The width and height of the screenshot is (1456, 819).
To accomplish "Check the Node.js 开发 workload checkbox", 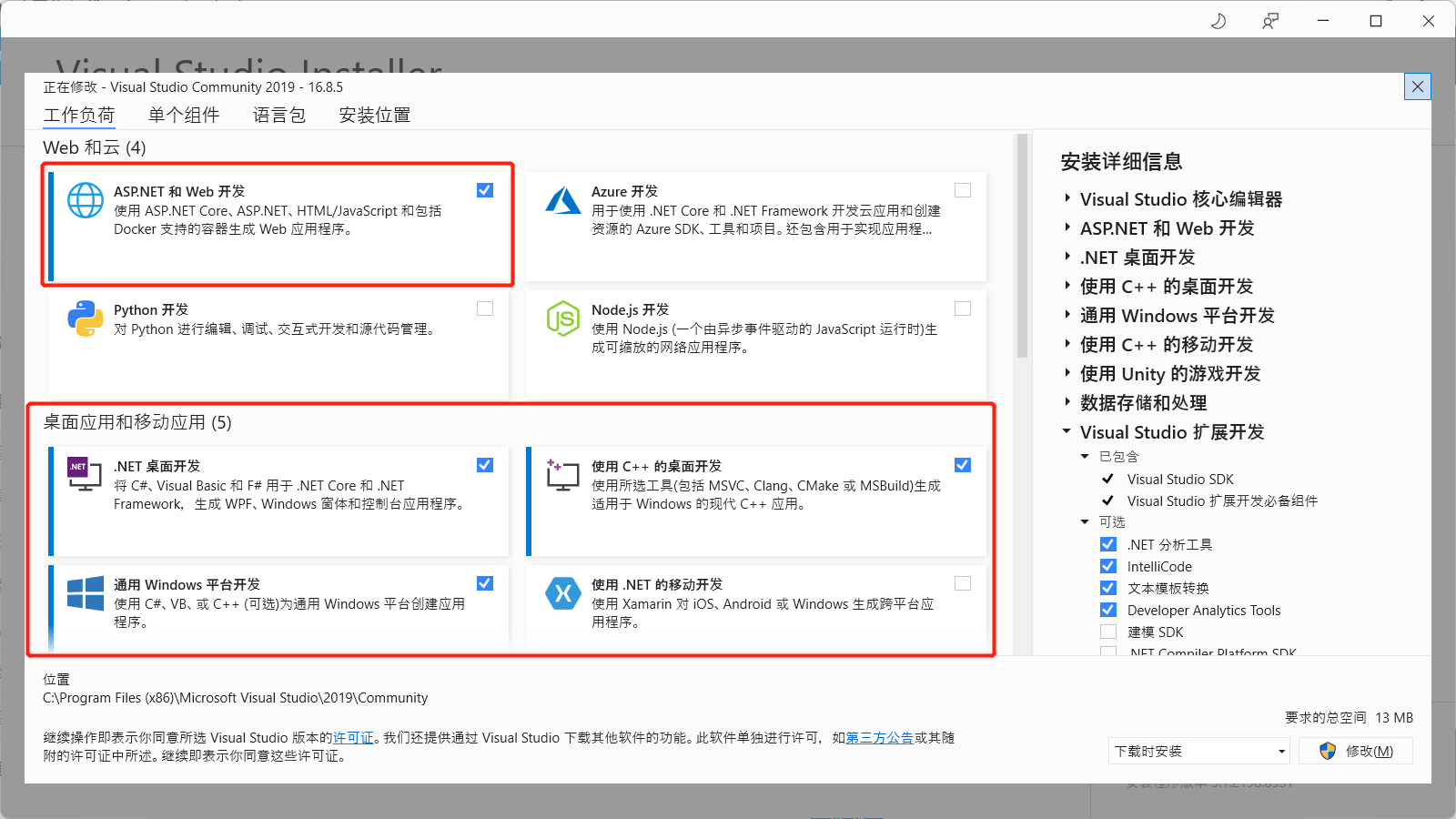I will click(x=963, y=308).
